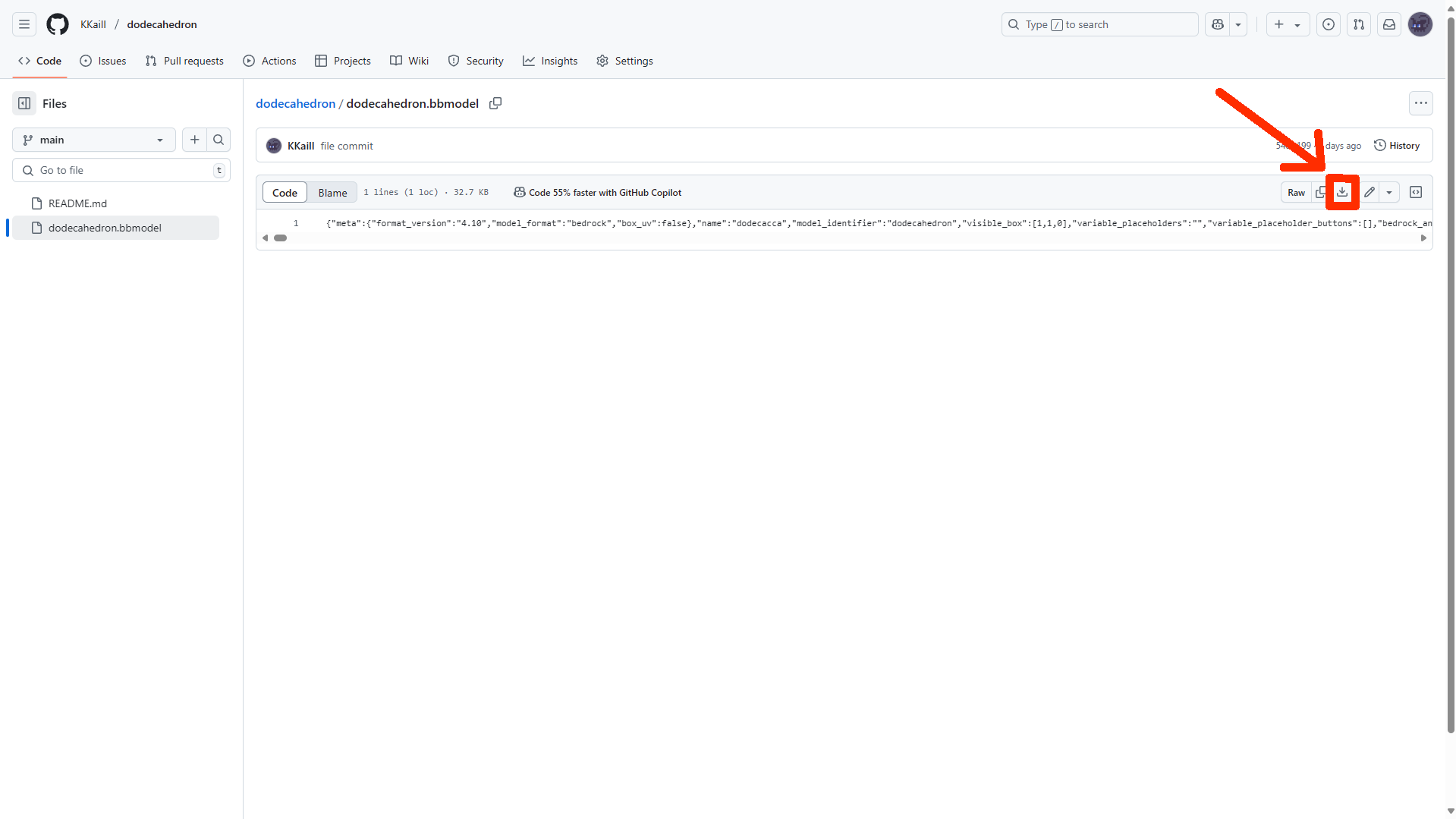Expand the create new dropdown
1456x819 pixels.
(1288, 24)
